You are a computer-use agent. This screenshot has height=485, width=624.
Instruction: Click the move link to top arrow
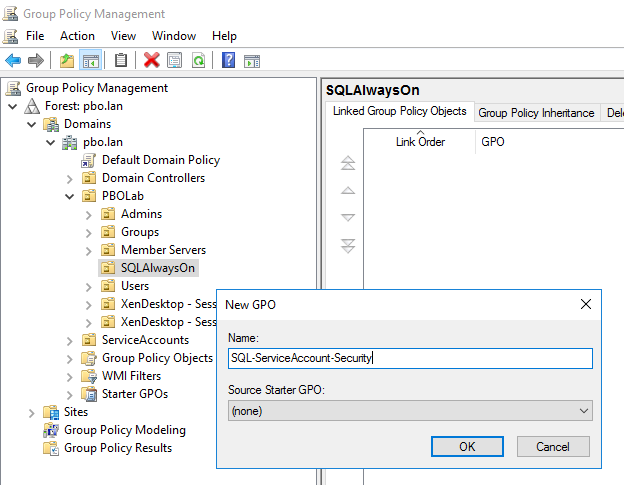[348, 163]
